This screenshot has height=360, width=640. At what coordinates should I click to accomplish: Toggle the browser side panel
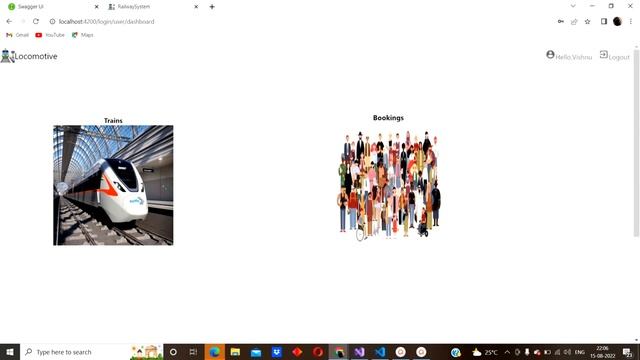[x=604, y=21]
